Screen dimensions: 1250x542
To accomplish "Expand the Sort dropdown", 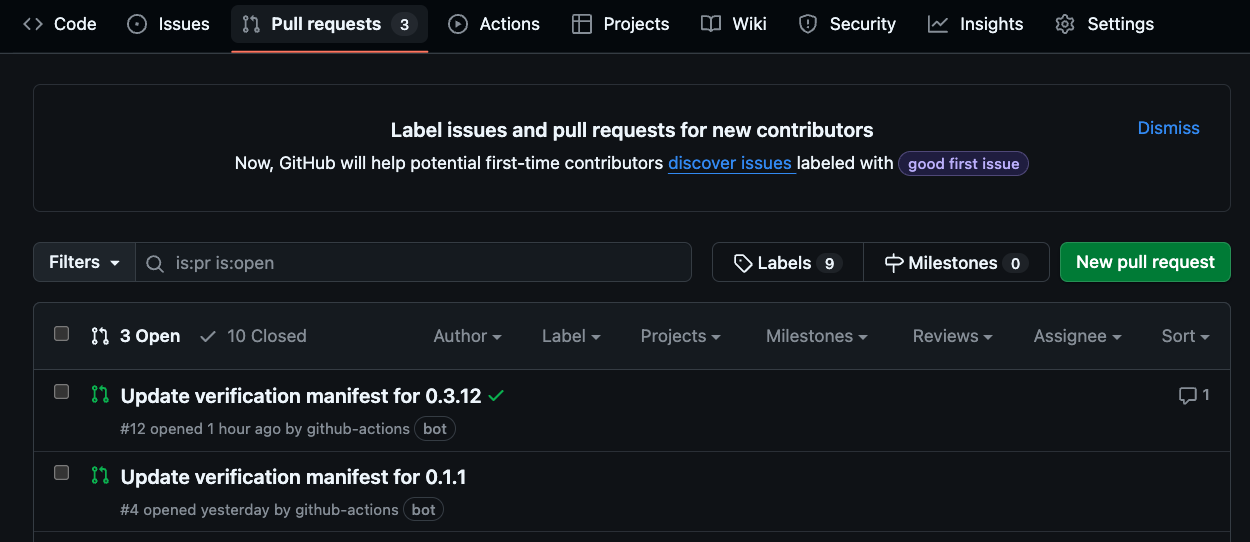I will click(1185, 336).
